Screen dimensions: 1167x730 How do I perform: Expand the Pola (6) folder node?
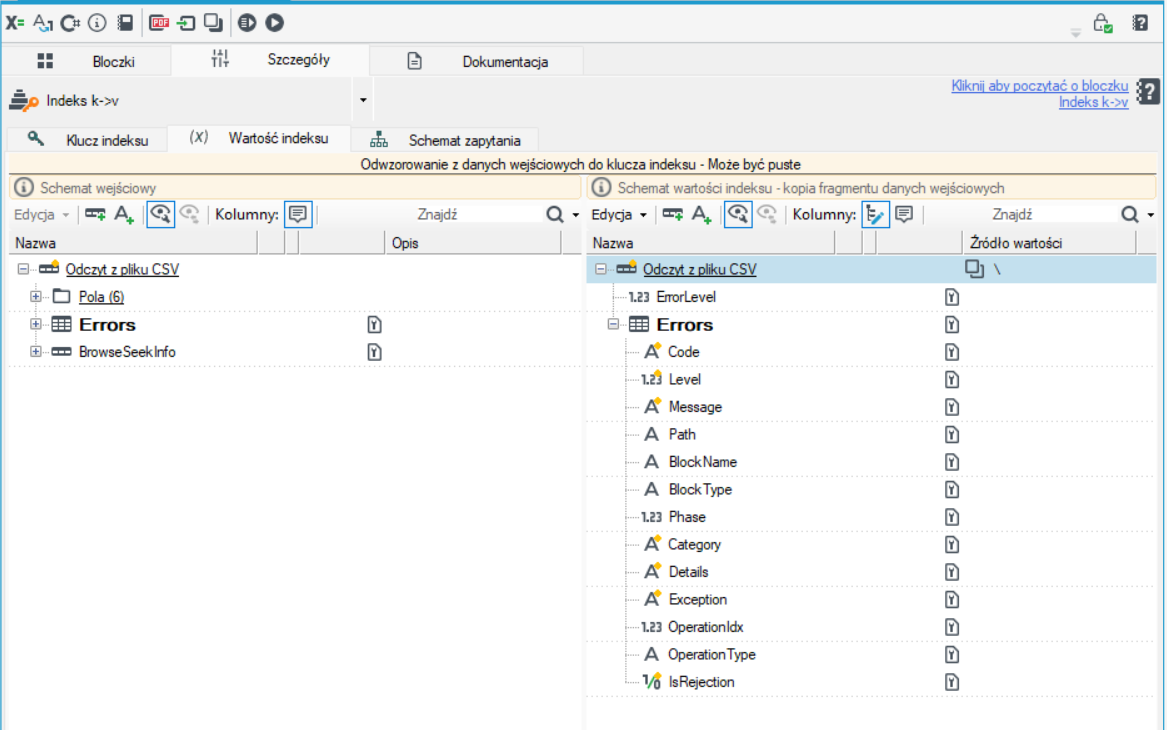(x=35, y=296)
